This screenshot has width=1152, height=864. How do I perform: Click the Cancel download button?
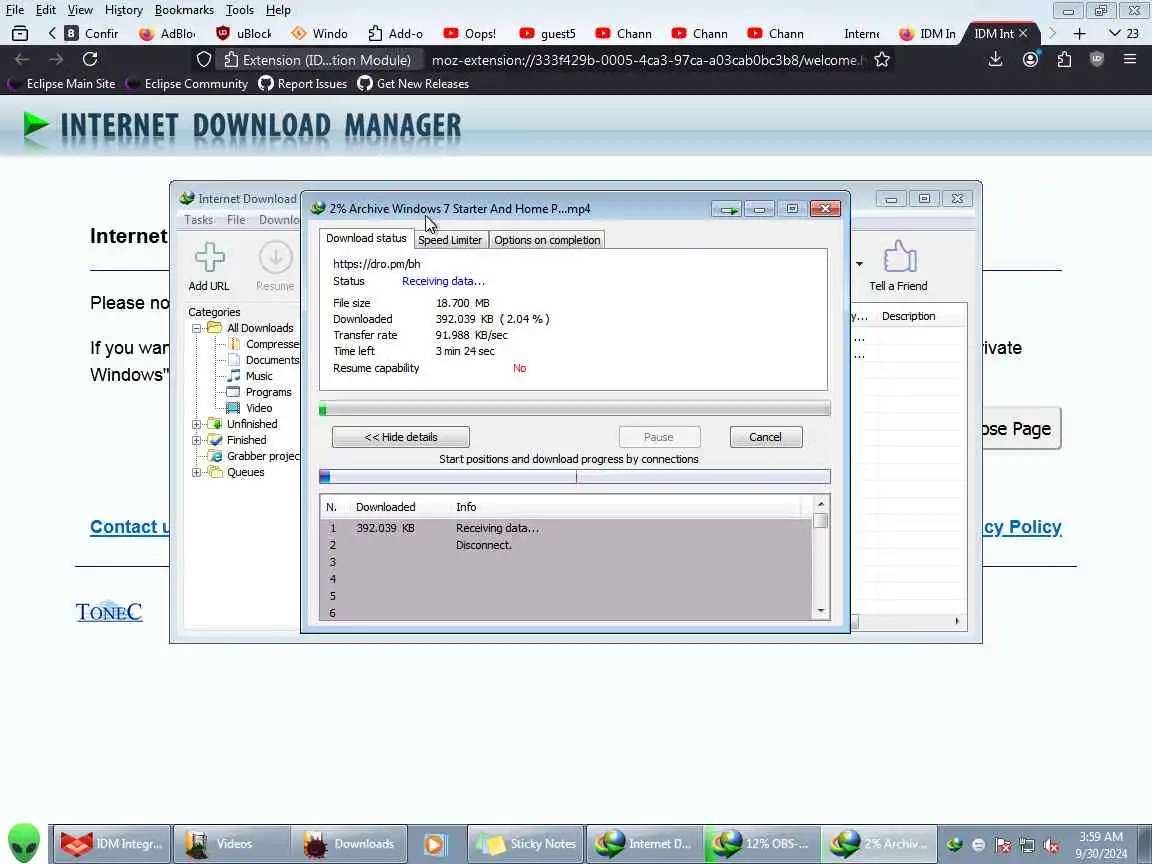click(766, 437)
